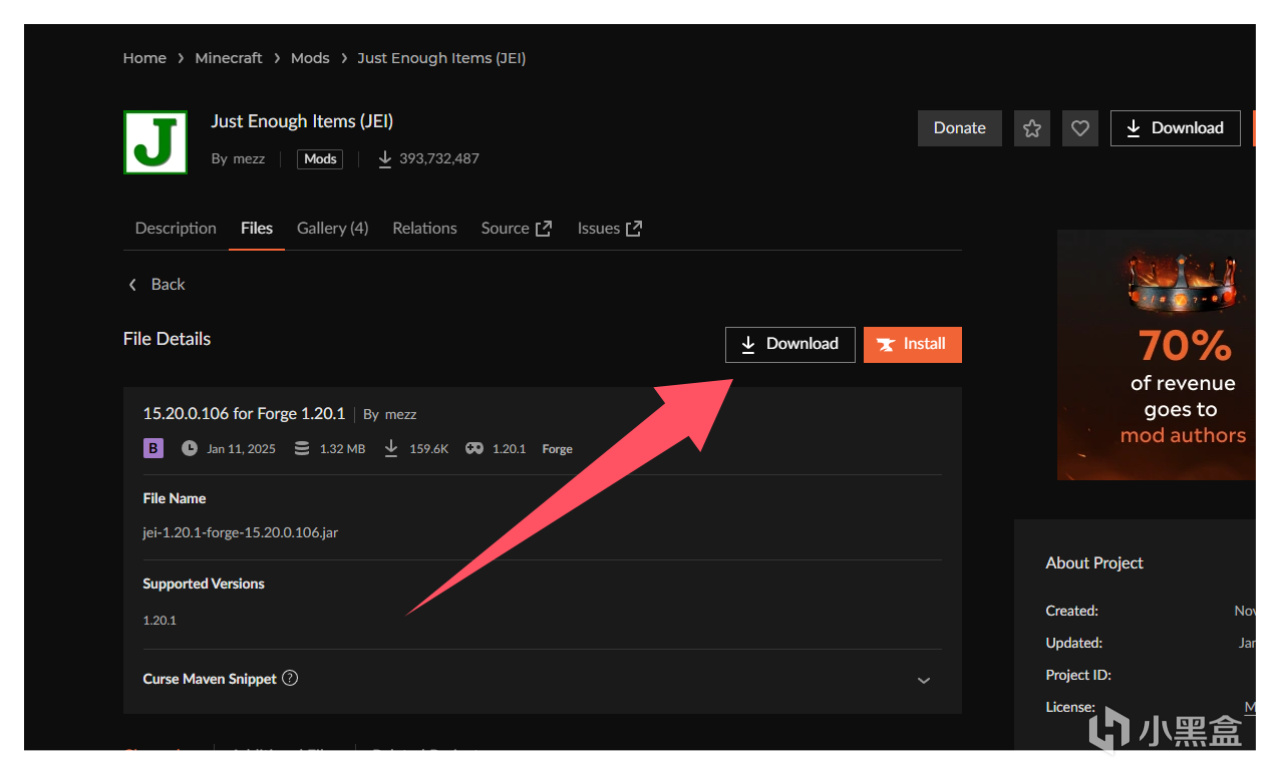1280x775 pixels.
Task: Click the clock icon beside Jan 11, 2025
Action: [x=189, y=448]
